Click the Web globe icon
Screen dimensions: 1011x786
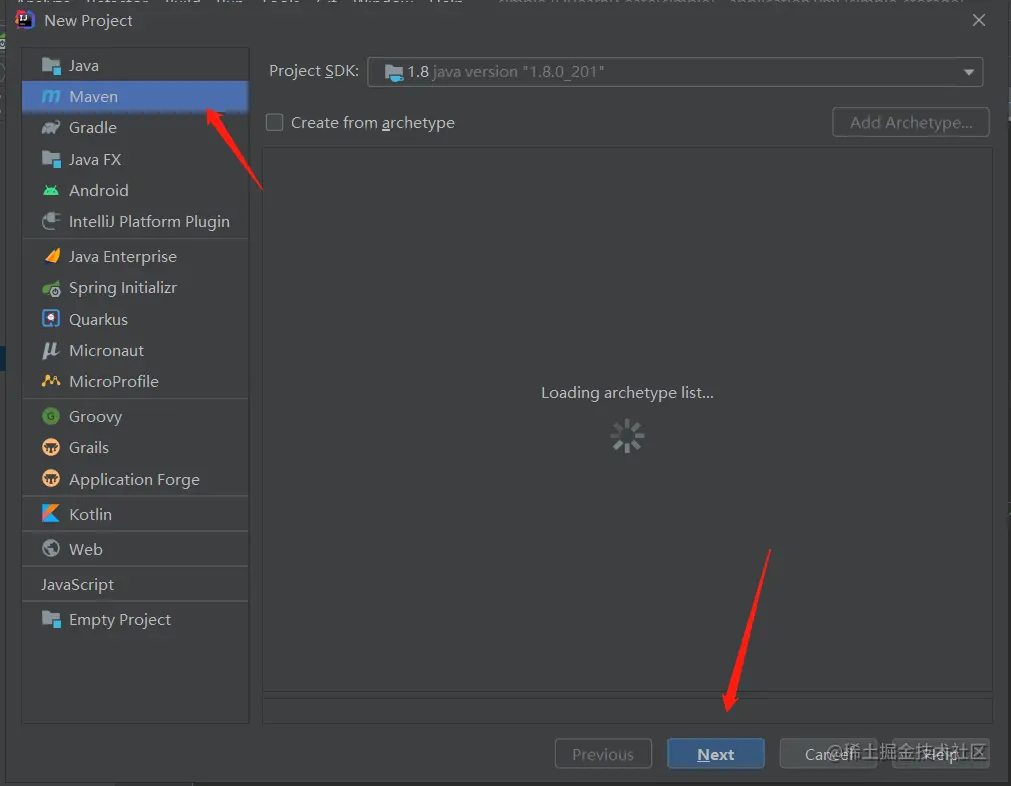[x=51, y=548]
